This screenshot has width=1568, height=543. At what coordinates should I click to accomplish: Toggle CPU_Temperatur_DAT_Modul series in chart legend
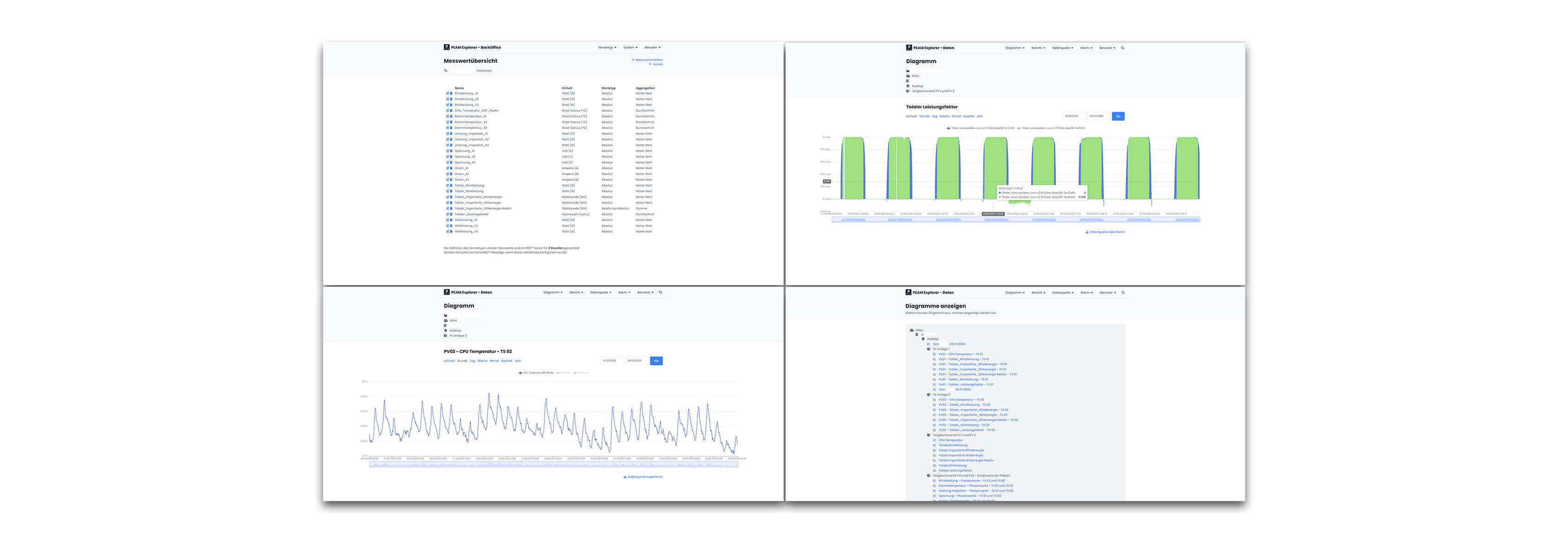pos(536,372)
